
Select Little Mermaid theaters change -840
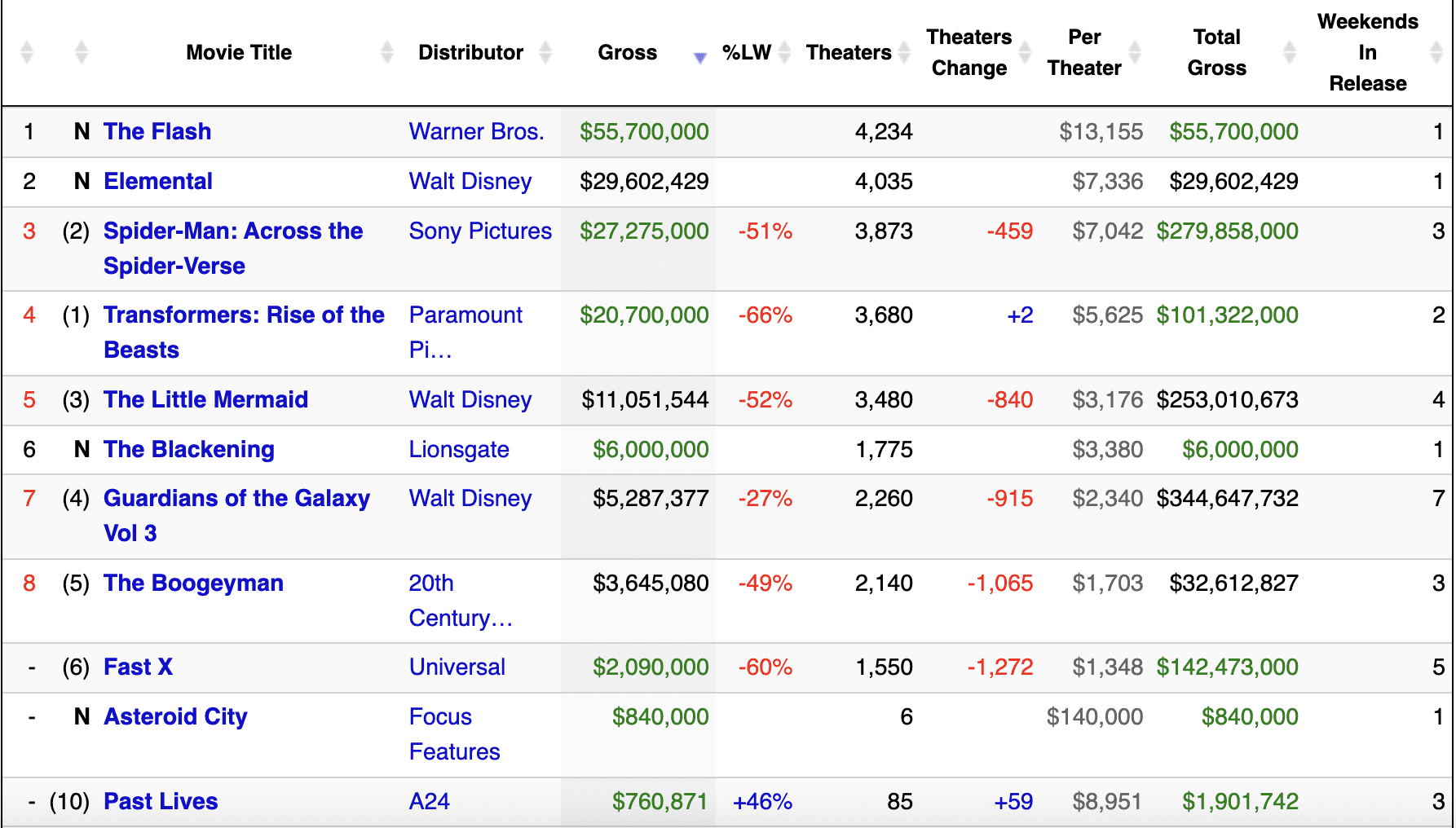[1010, 399]
